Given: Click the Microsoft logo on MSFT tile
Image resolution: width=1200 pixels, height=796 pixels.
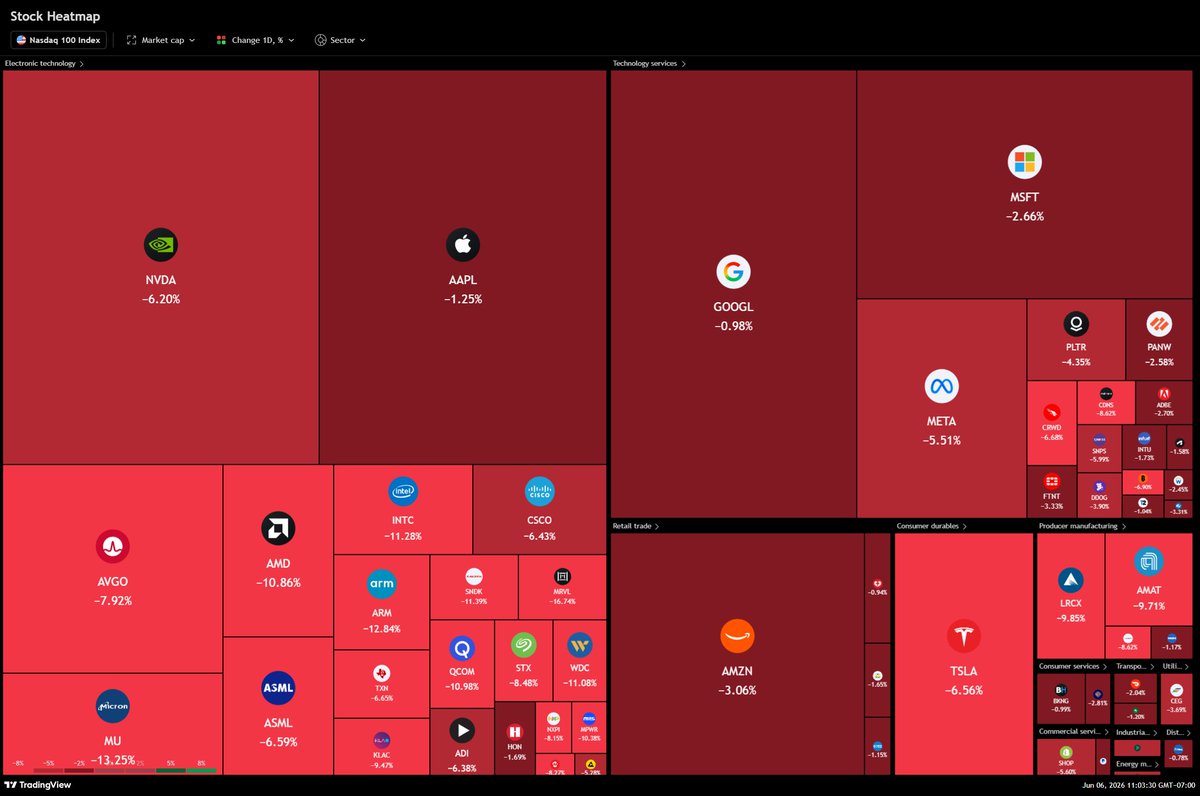Looking at the screenshot, I should (1024, 161).
